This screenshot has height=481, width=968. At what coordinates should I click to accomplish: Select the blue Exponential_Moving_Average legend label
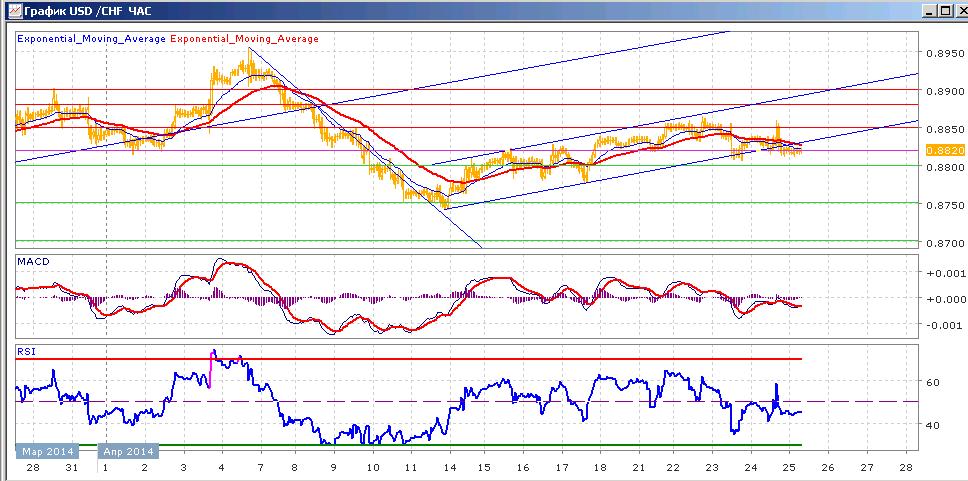(x=91, y=38)
